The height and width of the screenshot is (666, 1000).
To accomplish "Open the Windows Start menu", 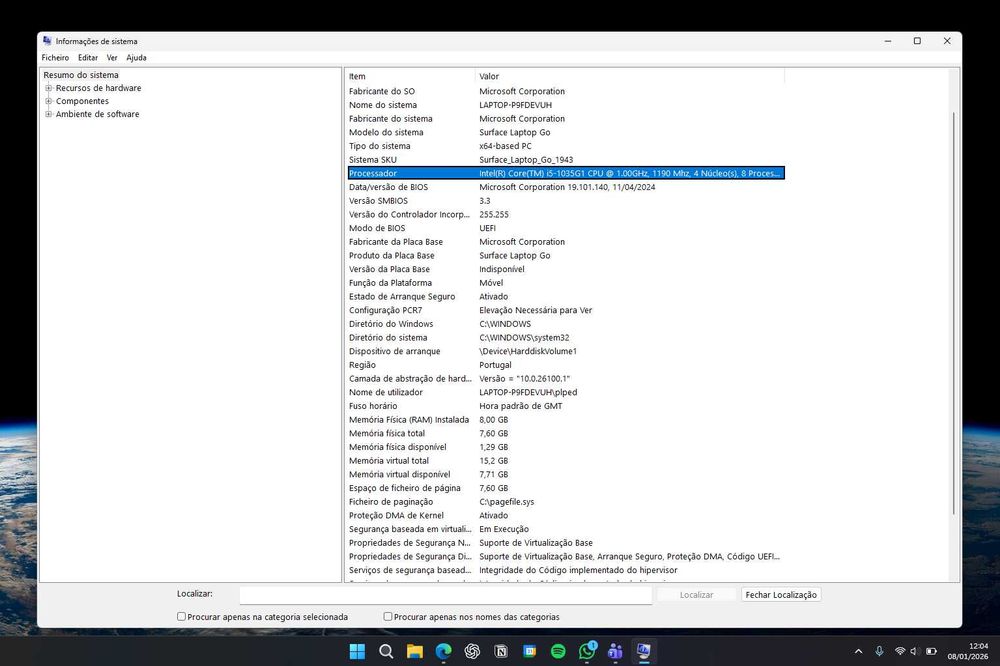I will 357,651.
